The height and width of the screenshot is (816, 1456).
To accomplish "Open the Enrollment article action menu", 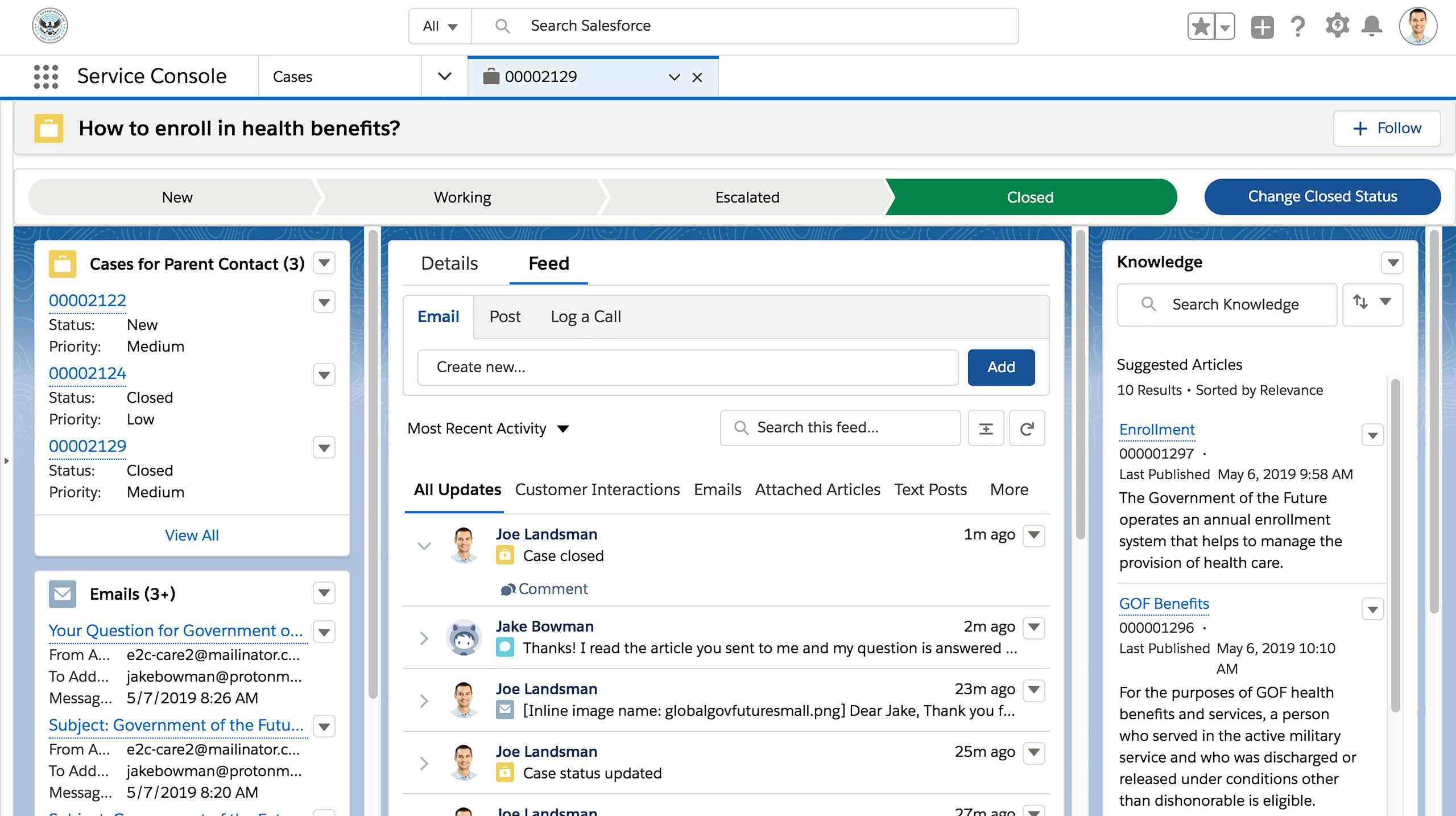I will [x=1372, y=435].
